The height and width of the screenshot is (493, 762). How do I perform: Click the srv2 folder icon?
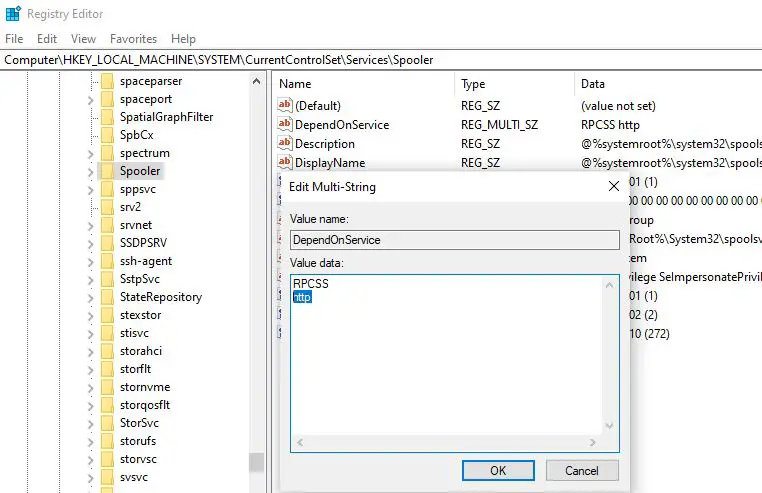pos(107,207)
